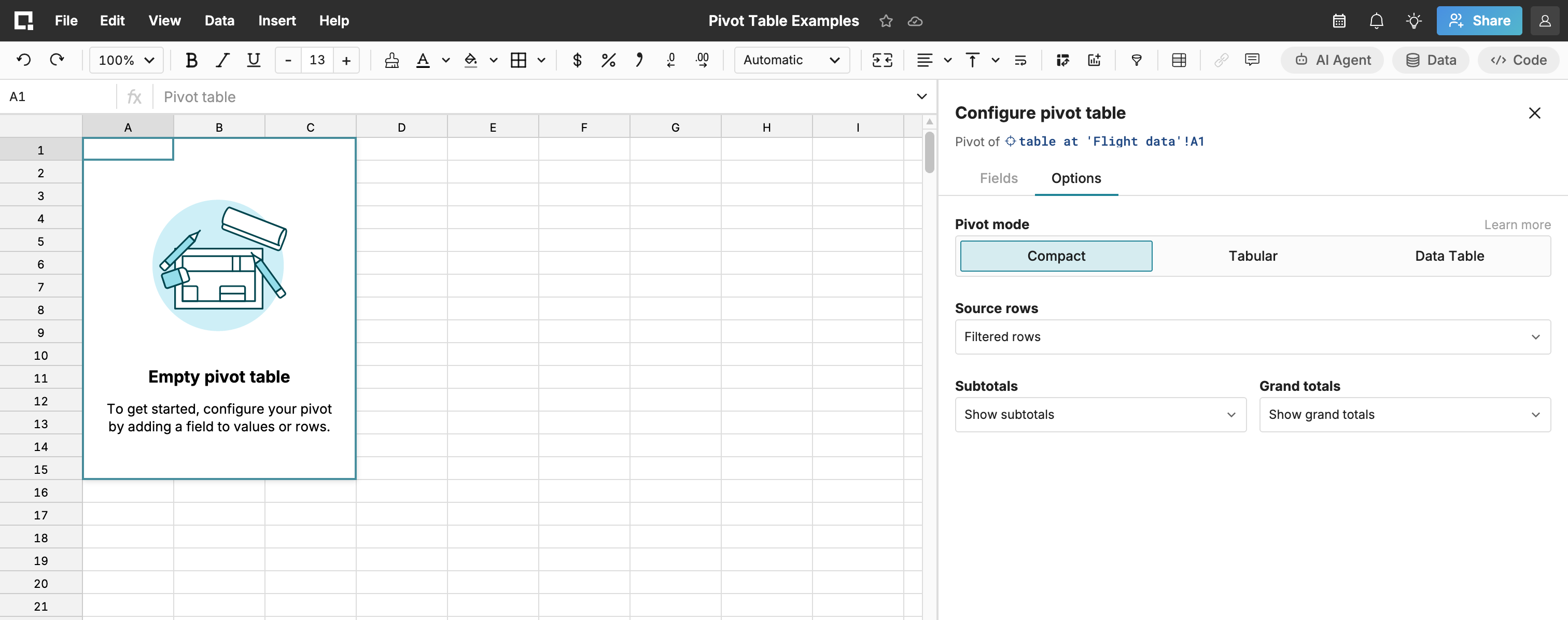Click the Learn more link

click(x=1517, y=225)
